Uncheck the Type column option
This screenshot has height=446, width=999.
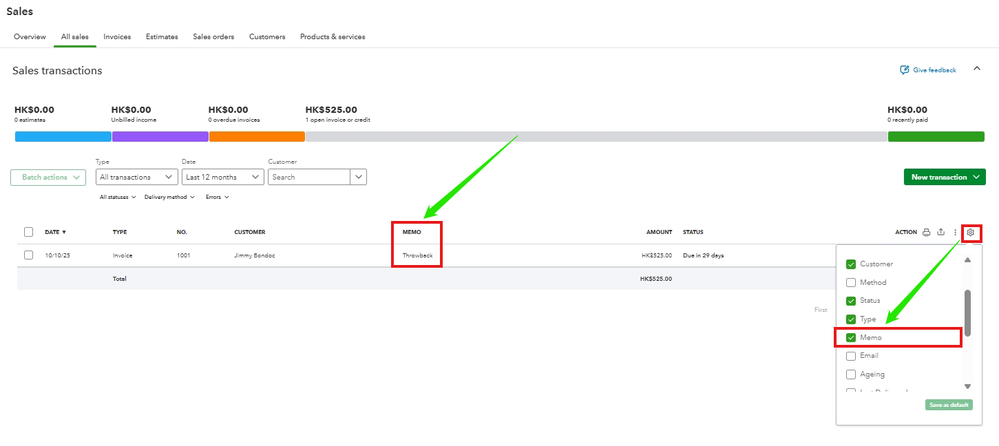[x=851, y=319]
